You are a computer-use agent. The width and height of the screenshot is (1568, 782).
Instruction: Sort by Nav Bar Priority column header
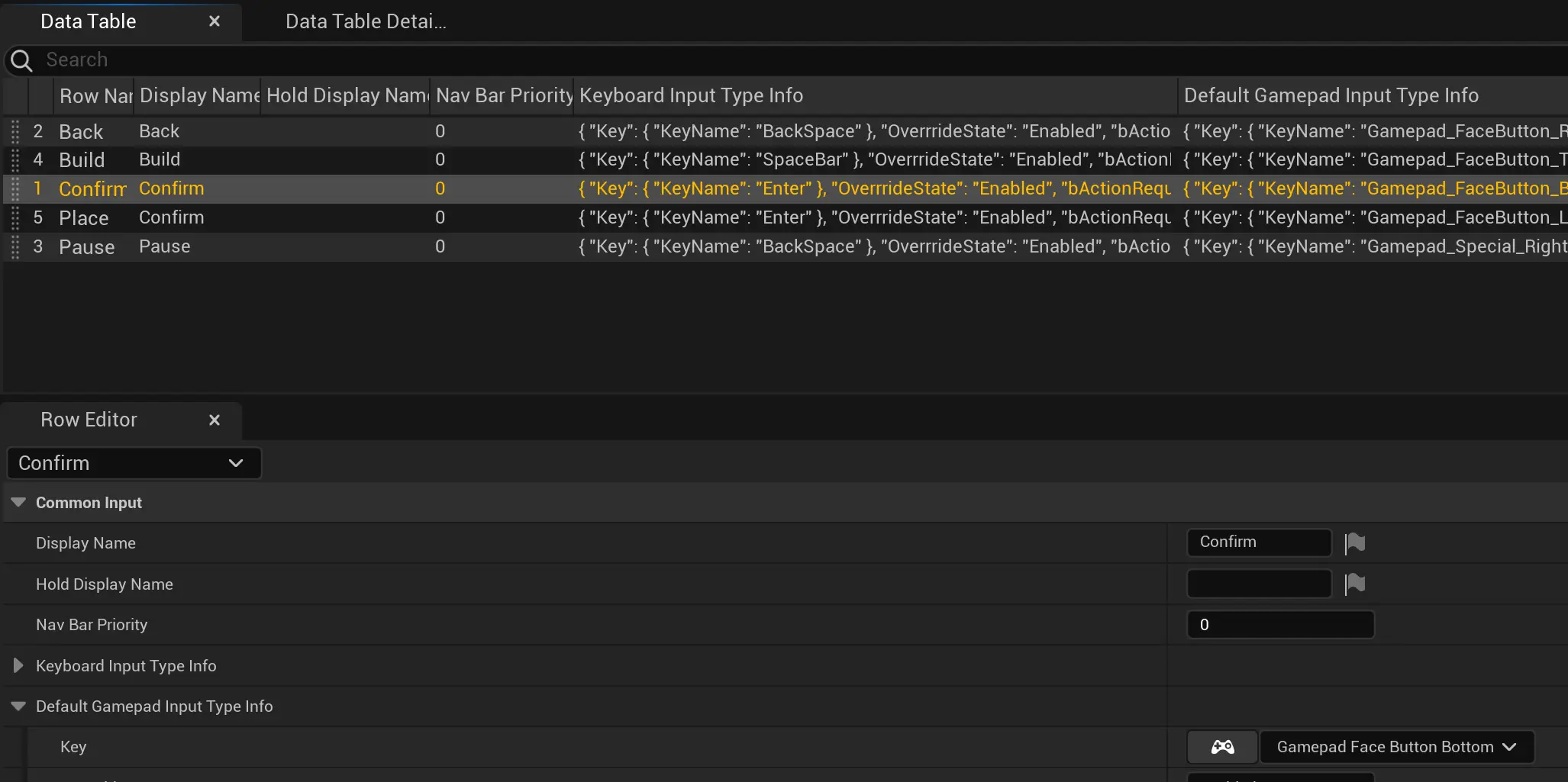[x=502, y=95]
